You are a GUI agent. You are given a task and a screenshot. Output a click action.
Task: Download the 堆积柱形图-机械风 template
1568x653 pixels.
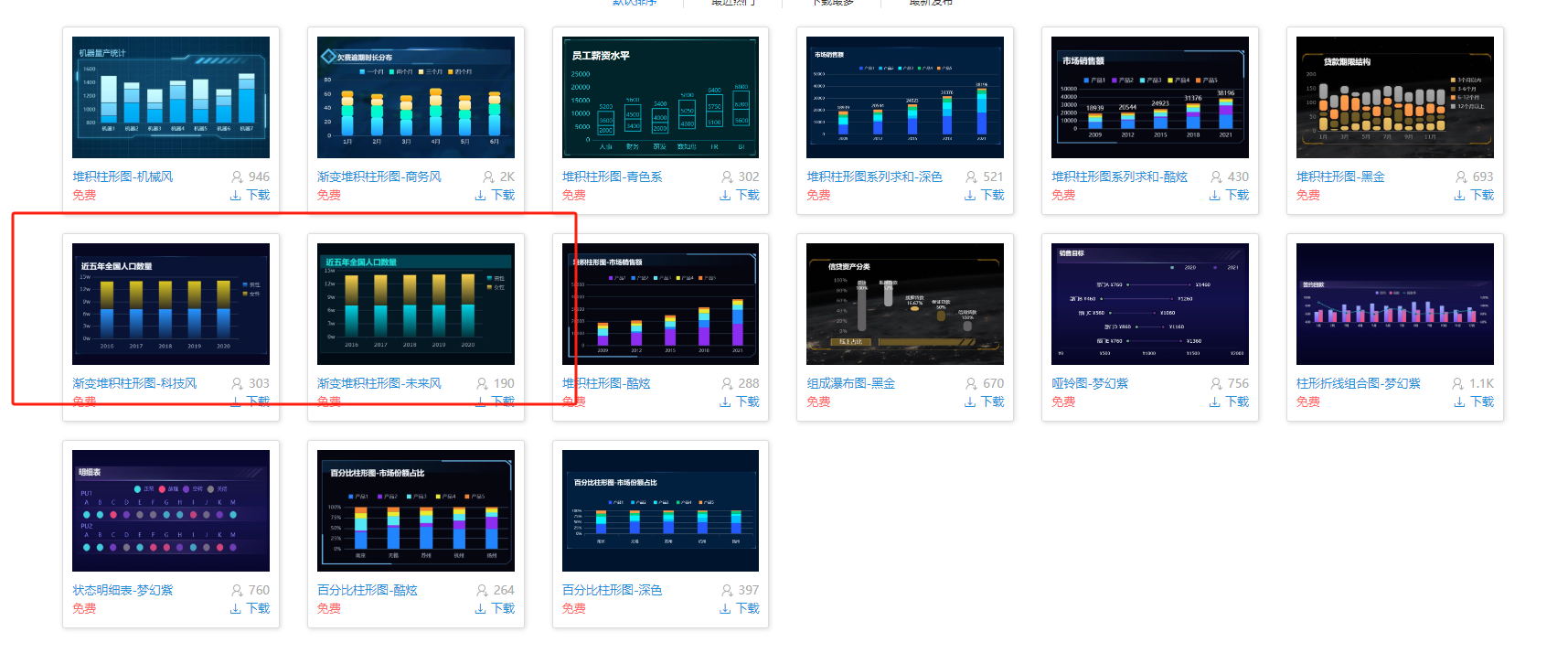250,195
